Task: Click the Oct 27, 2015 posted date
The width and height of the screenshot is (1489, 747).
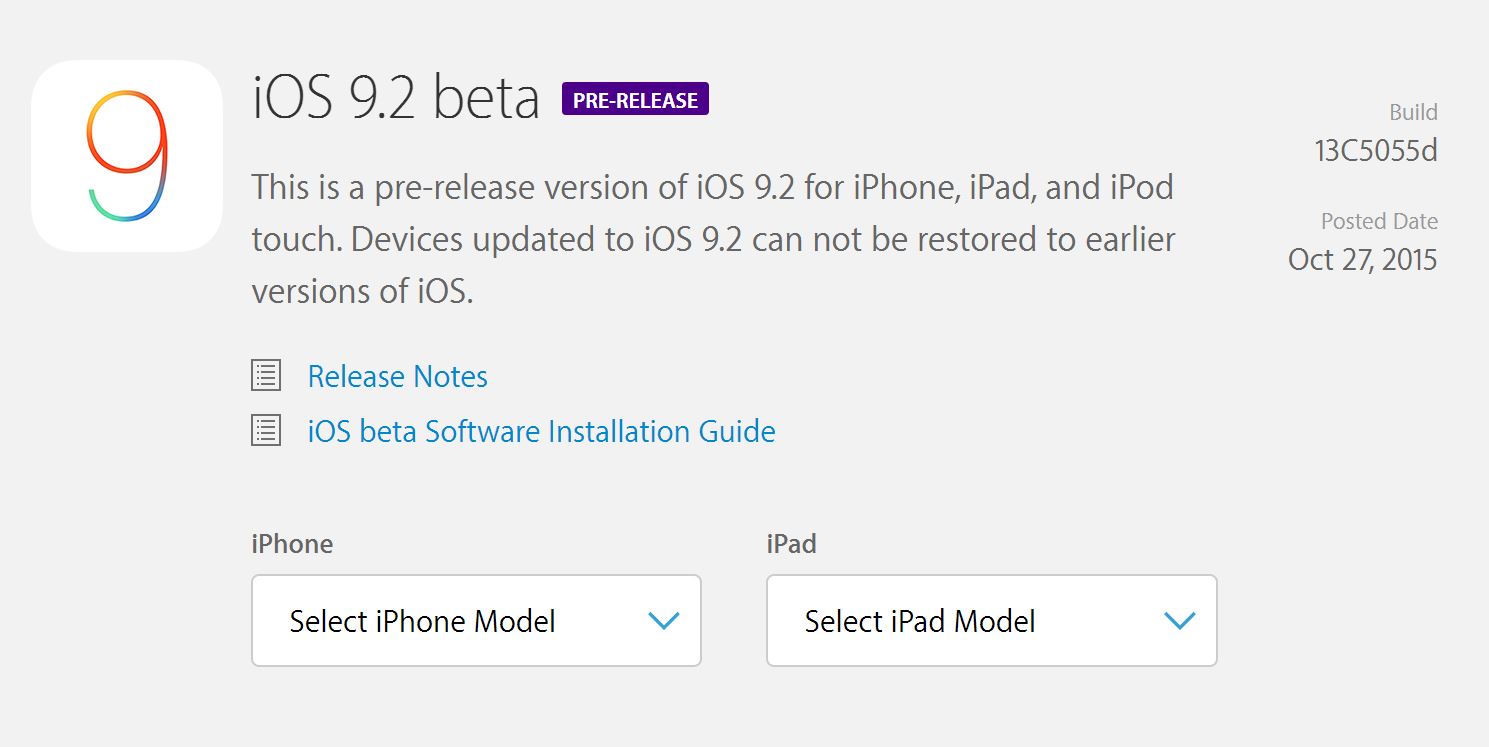Action: point(1362,260)
